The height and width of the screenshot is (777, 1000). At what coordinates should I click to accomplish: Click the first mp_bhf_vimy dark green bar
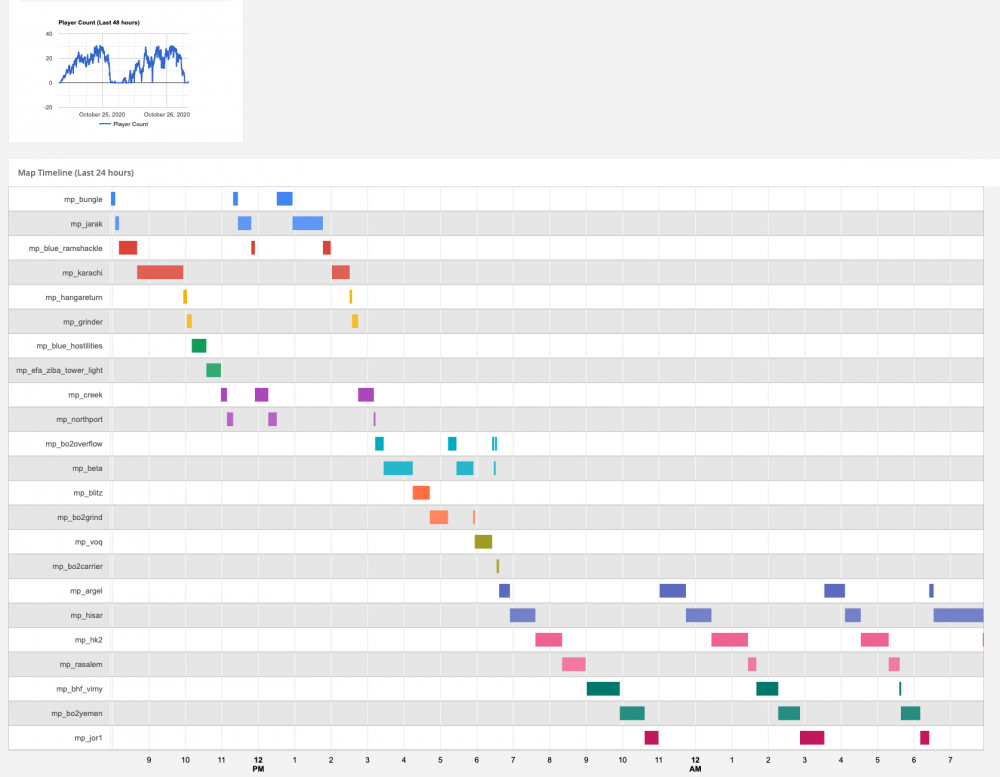[x=603, y=688]
